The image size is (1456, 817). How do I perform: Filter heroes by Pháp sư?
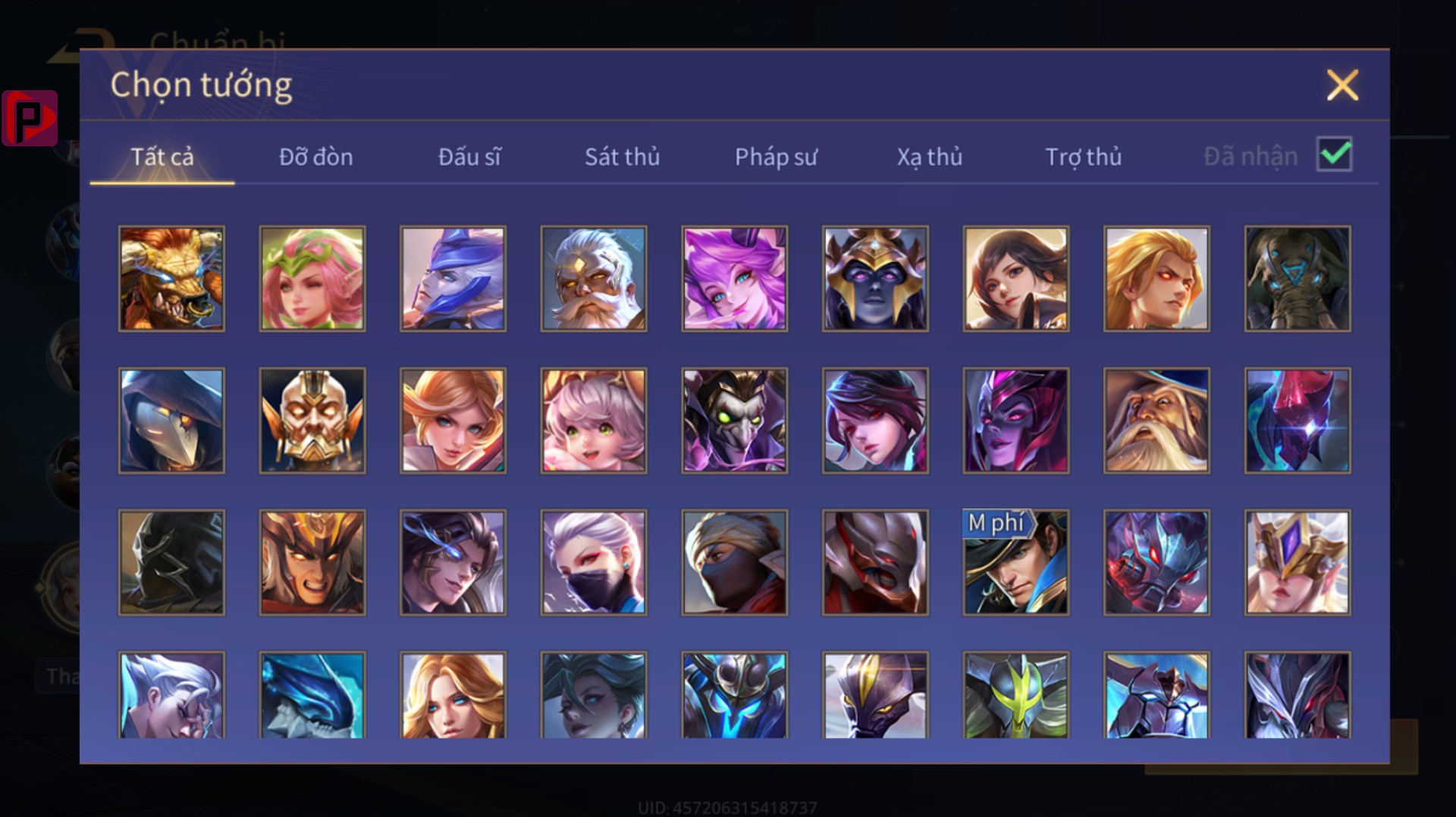(x=776, y=157)
